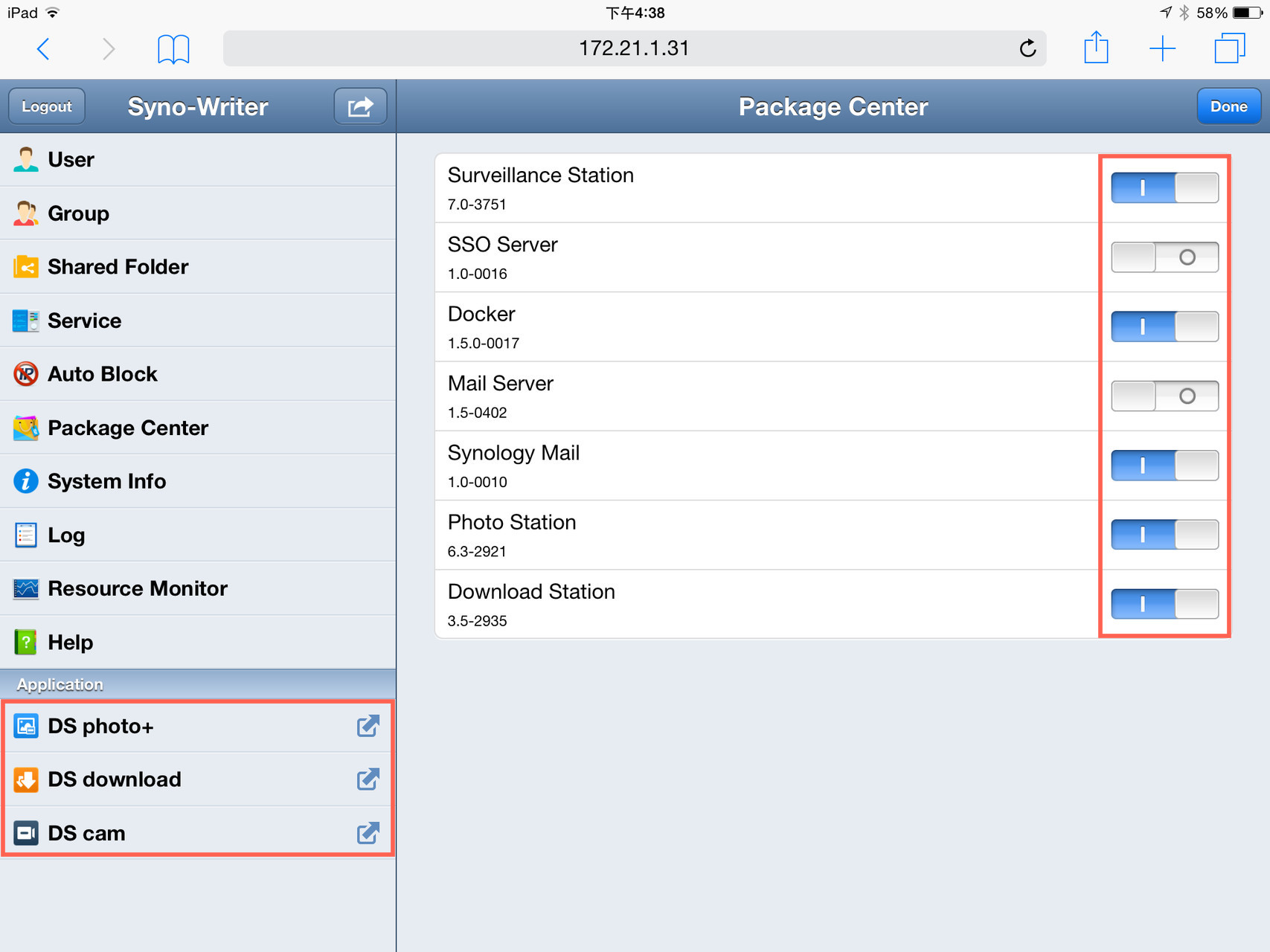Click the blue Done button
The width and height of the screenshot is (1270, 952).
click(1228, 106)
